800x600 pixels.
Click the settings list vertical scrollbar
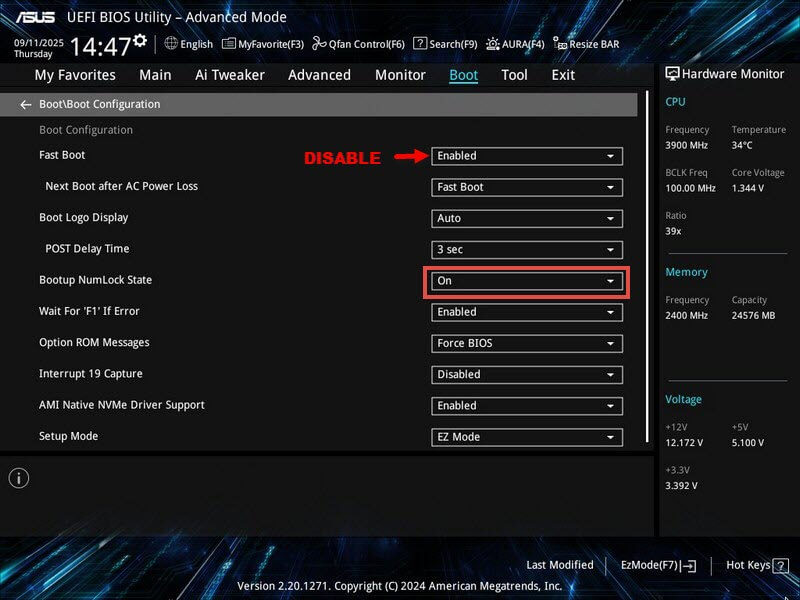coord(647,266)
